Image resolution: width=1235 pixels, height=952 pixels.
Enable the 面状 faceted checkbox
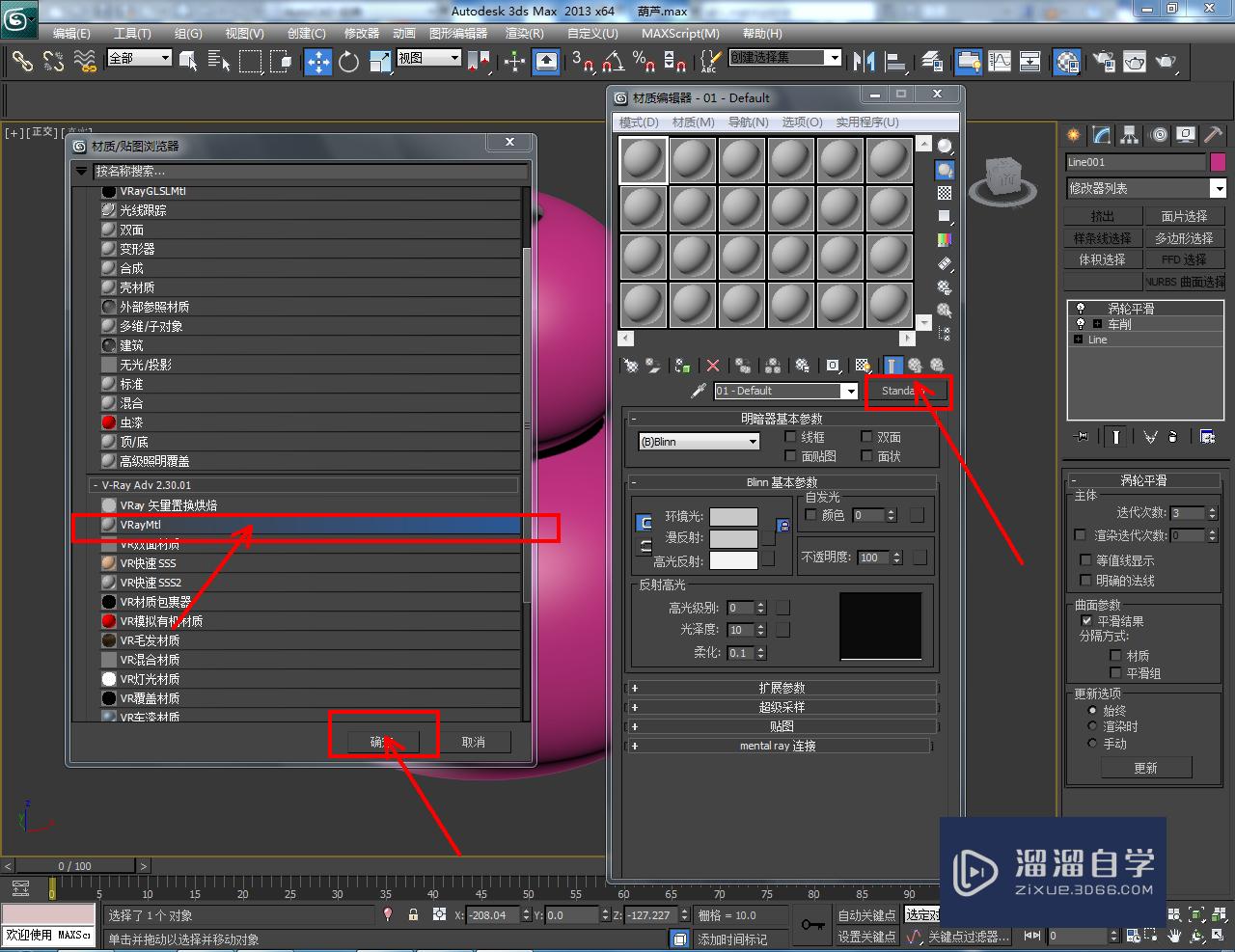tap(866, 455)
